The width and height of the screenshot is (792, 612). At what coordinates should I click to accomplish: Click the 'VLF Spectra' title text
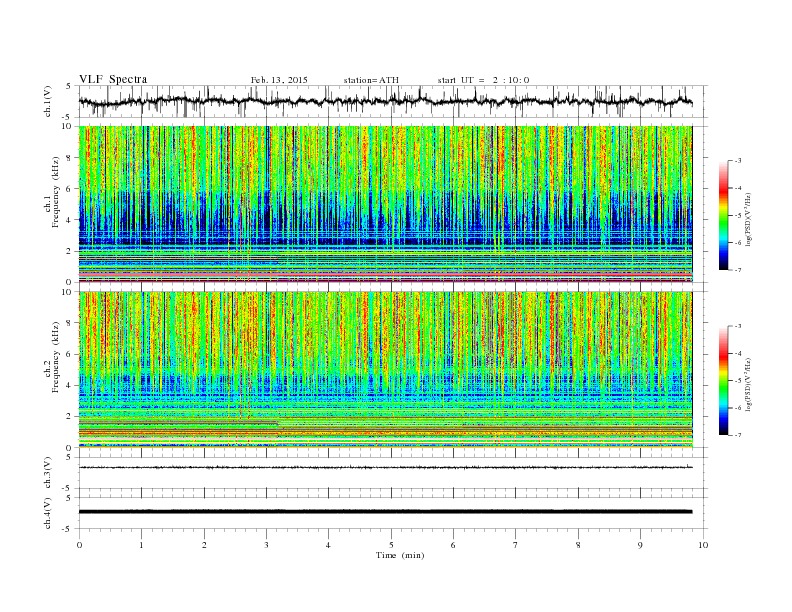(x=113, y=79)
